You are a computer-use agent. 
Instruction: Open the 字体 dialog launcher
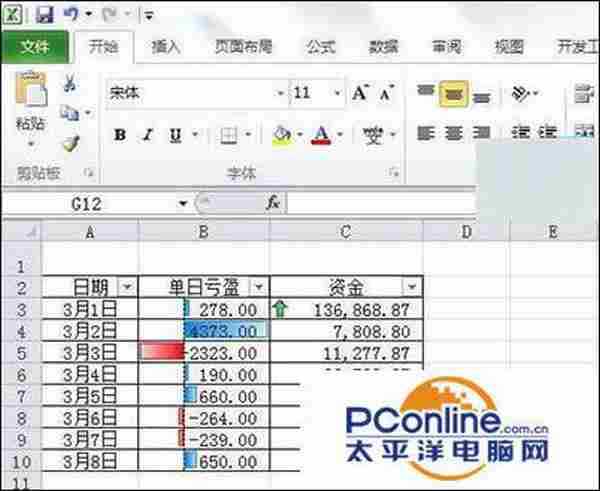tap(393, 173)
